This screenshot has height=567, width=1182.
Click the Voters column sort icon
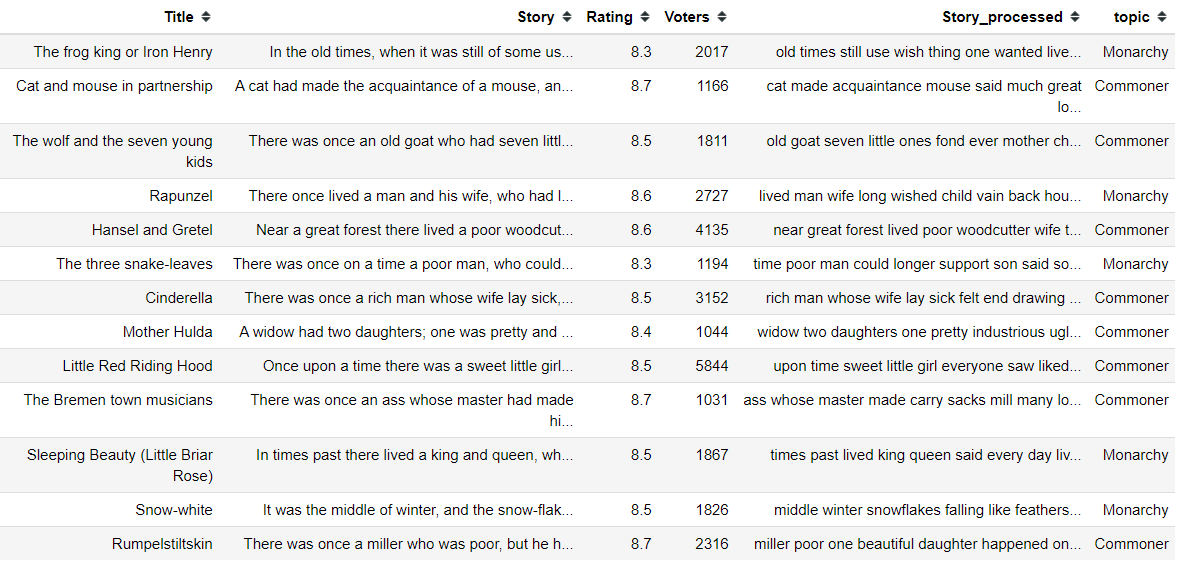tap(722, 17)
